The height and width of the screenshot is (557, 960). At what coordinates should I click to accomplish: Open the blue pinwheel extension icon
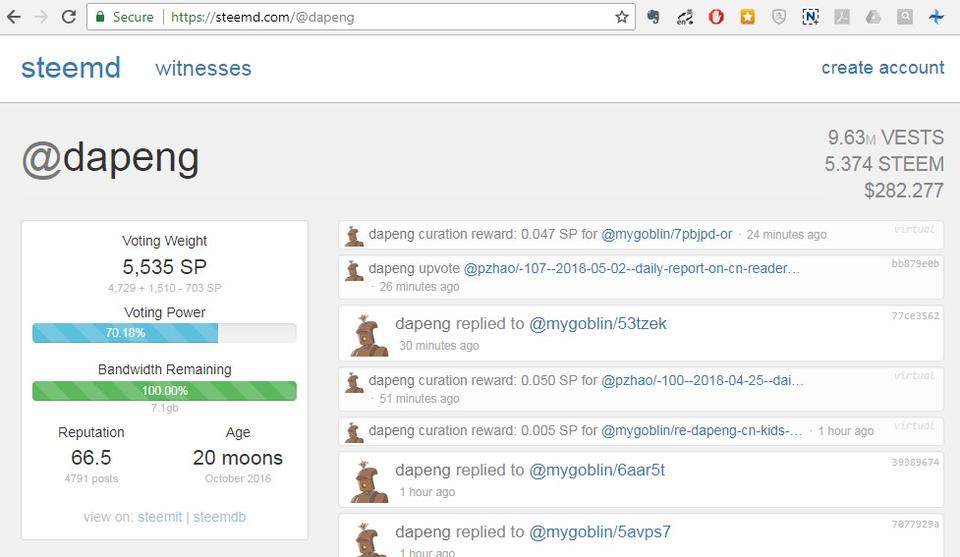click(936, 17)
